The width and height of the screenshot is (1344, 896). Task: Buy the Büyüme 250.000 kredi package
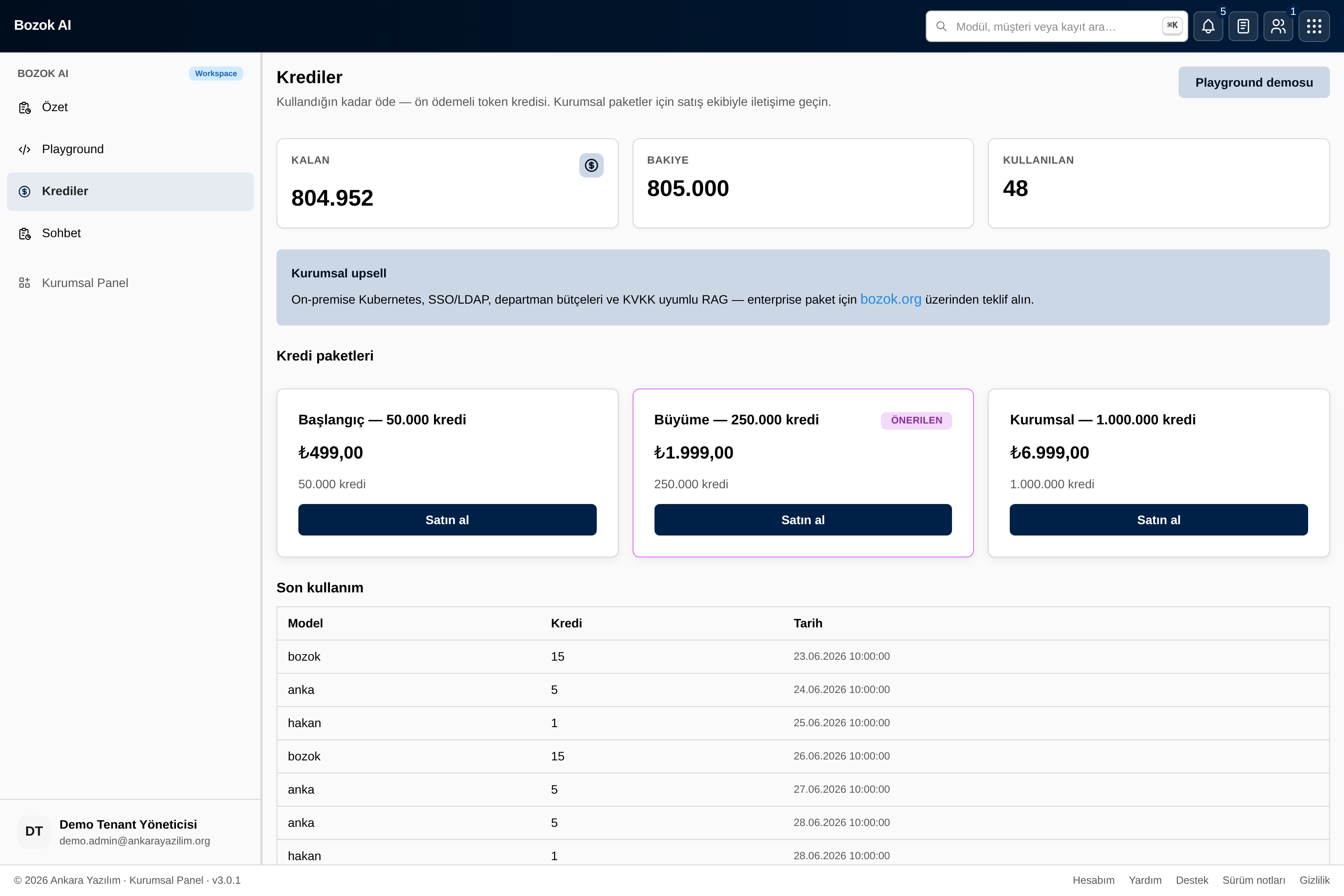[x=803, y=520]
